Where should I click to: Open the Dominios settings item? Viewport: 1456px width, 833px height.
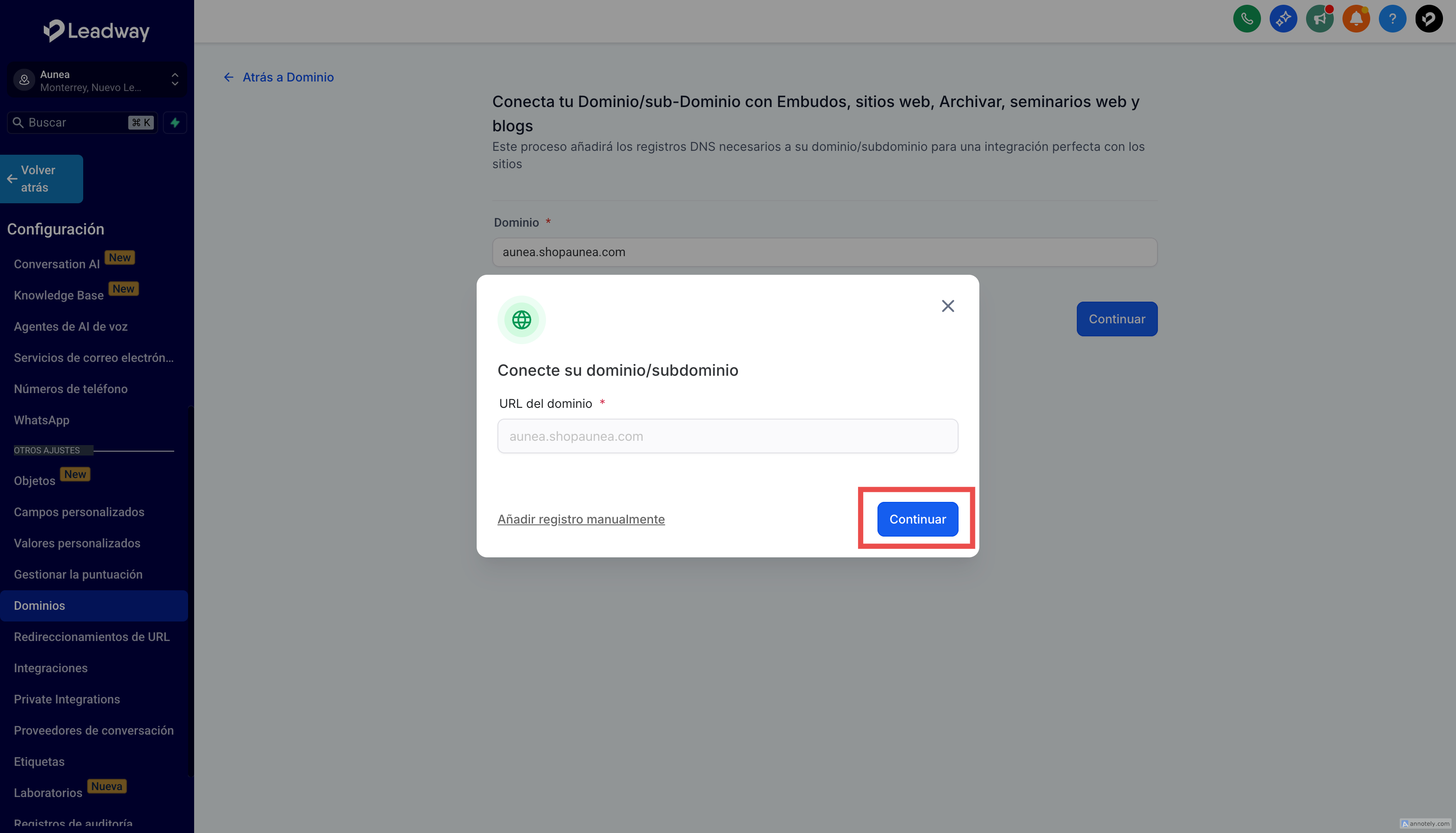coord(39,605)
